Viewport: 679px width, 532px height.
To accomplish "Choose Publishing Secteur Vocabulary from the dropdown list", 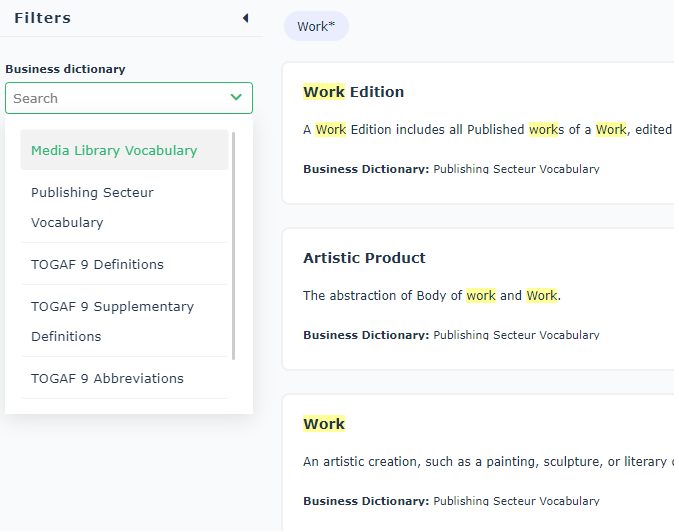I will pos(92,207).
